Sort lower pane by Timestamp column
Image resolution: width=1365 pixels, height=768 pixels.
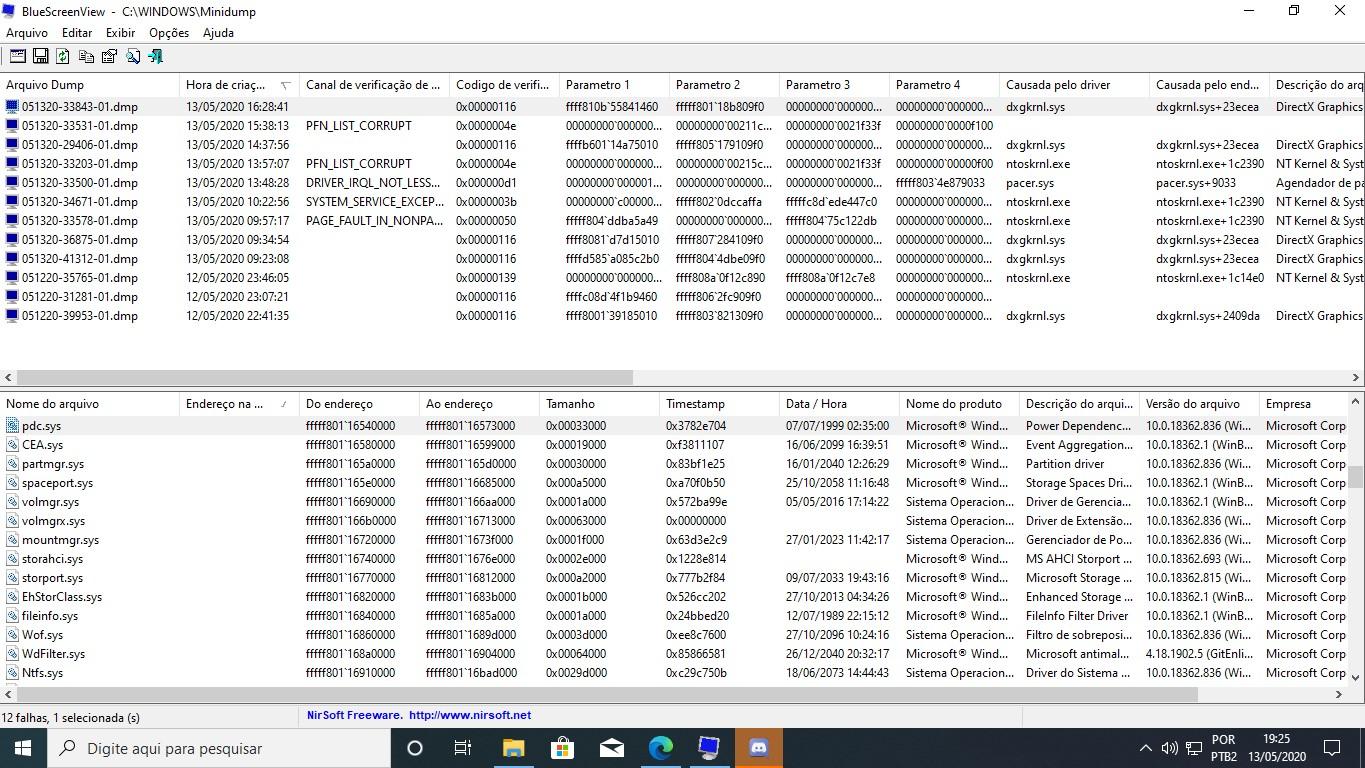[x=719, y=404]
